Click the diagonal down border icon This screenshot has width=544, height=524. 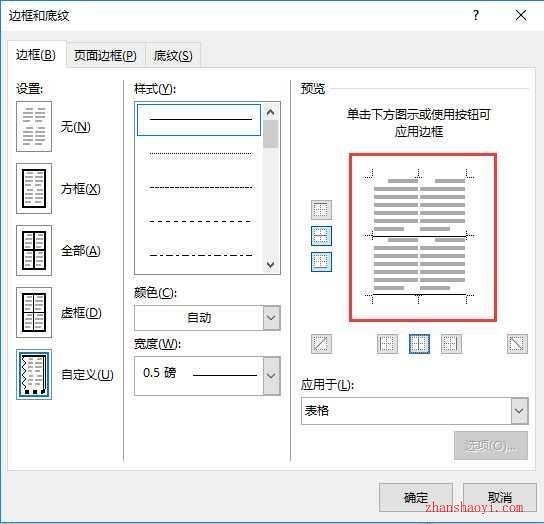517,344
